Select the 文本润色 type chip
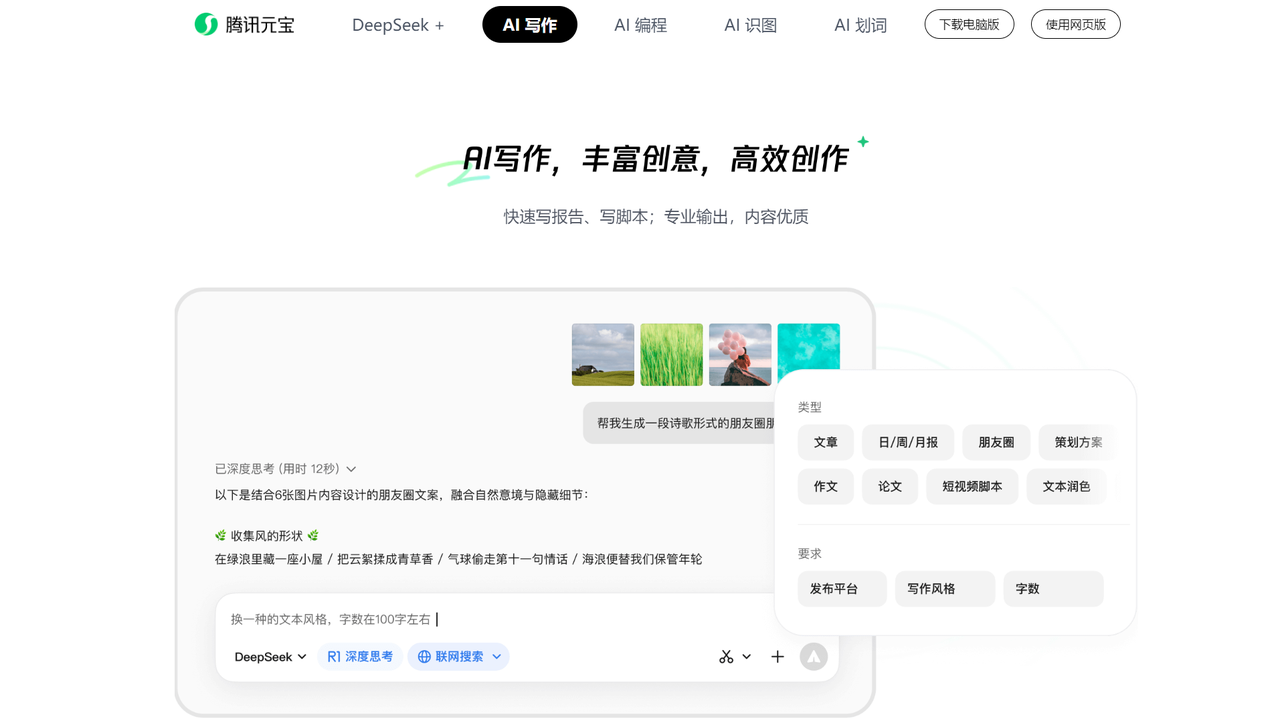The height and width of the screenshot is (723, 1280). click(x=1066, y=486)
